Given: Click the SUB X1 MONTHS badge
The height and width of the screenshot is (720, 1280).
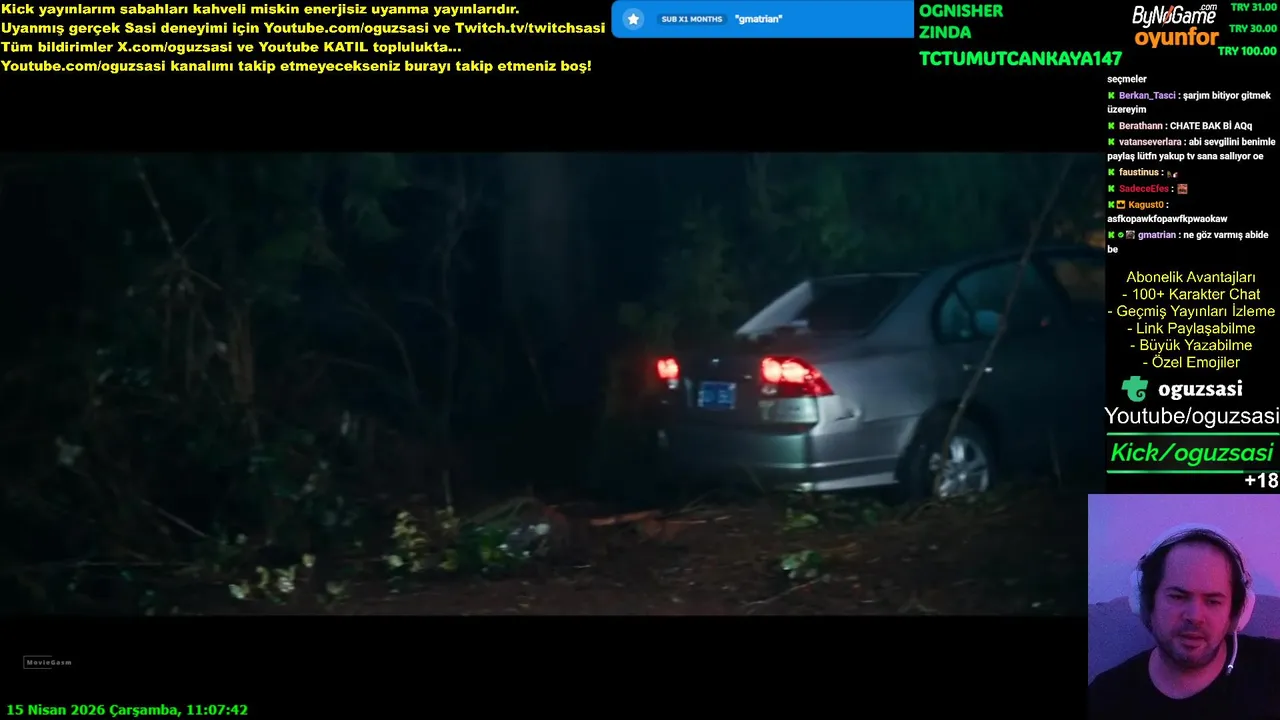Looking at the screenshot, I should click(x=691, y=19).
